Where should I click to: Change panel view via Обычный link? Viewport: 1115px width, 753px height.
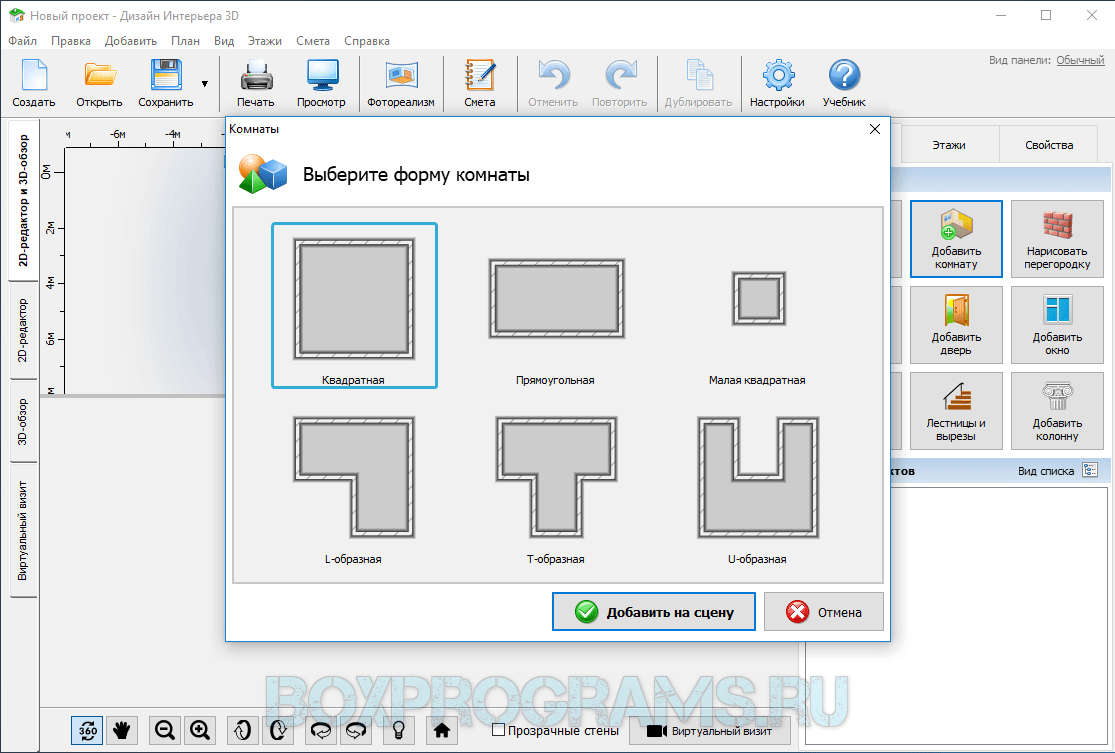click(x=1079, y=60)
